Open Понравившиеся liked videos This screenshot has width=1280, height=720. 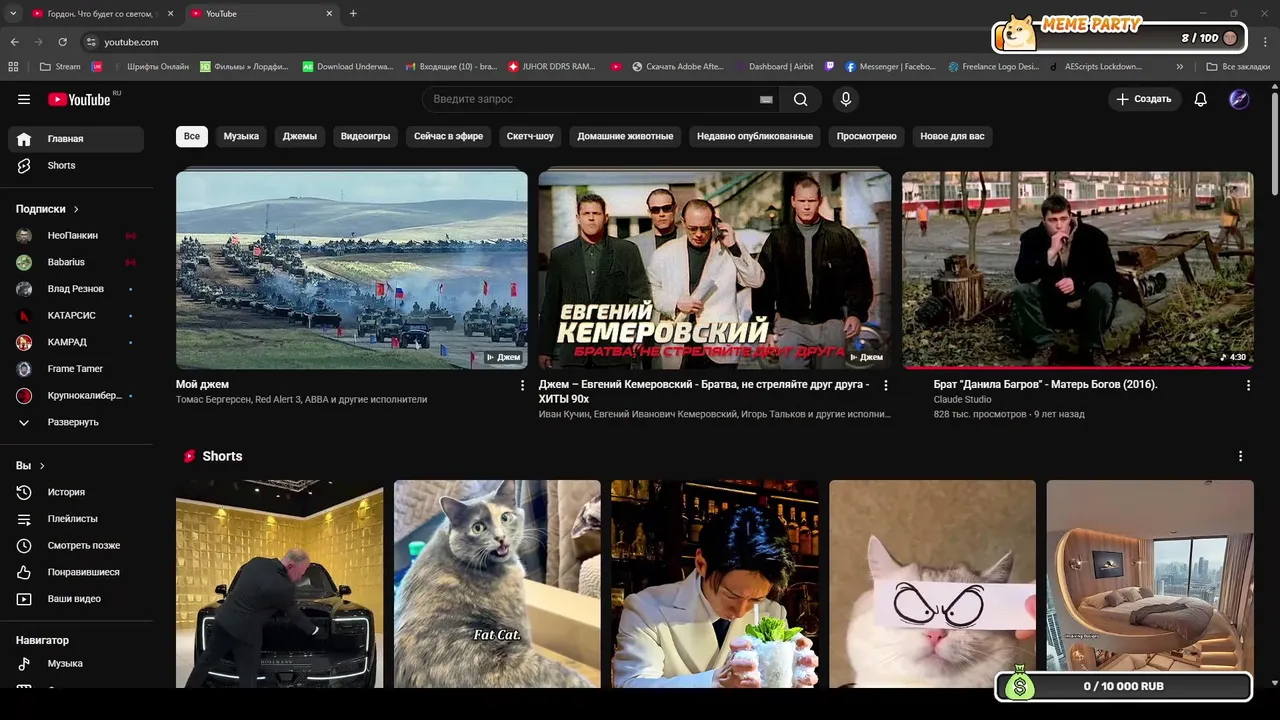click(76, 572)
